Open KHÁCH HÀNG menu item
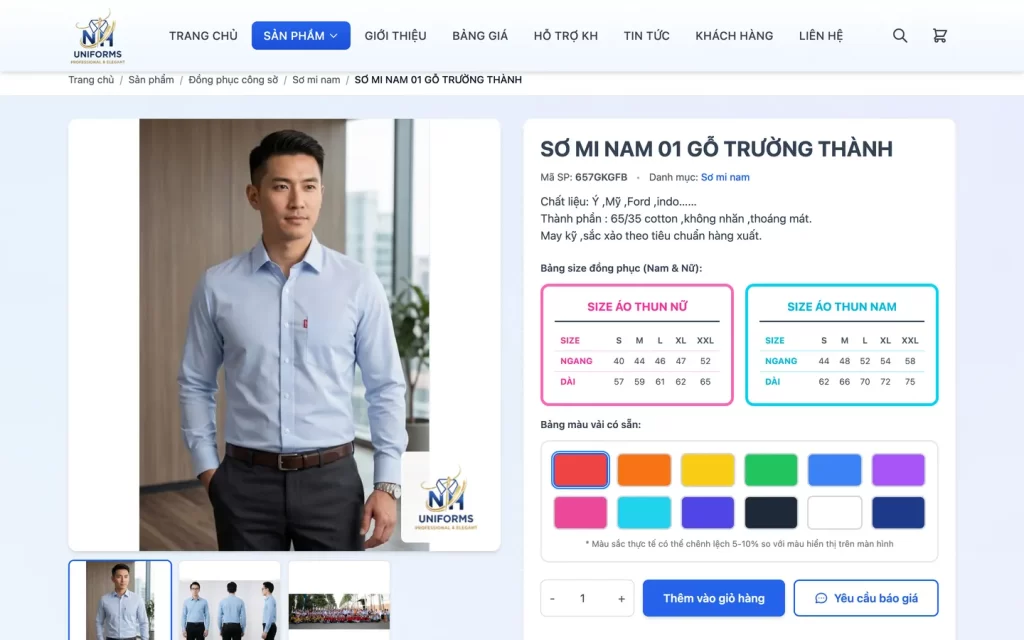This screenshot has height=640, width=1024. tap(734, 36)
